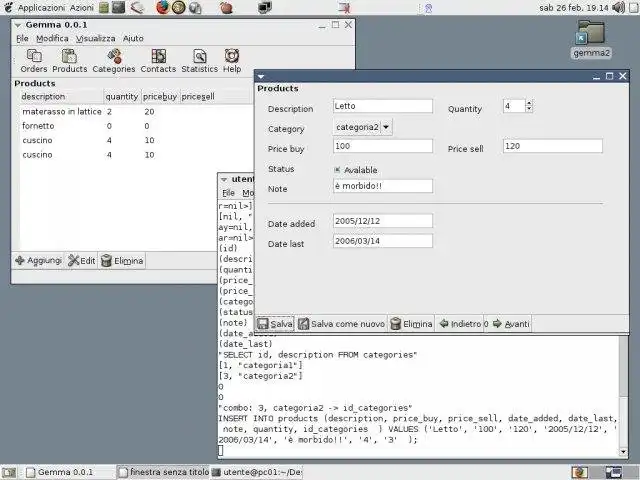Click the Description field containing Letto

pyautogui.click(x=383, y=106)
